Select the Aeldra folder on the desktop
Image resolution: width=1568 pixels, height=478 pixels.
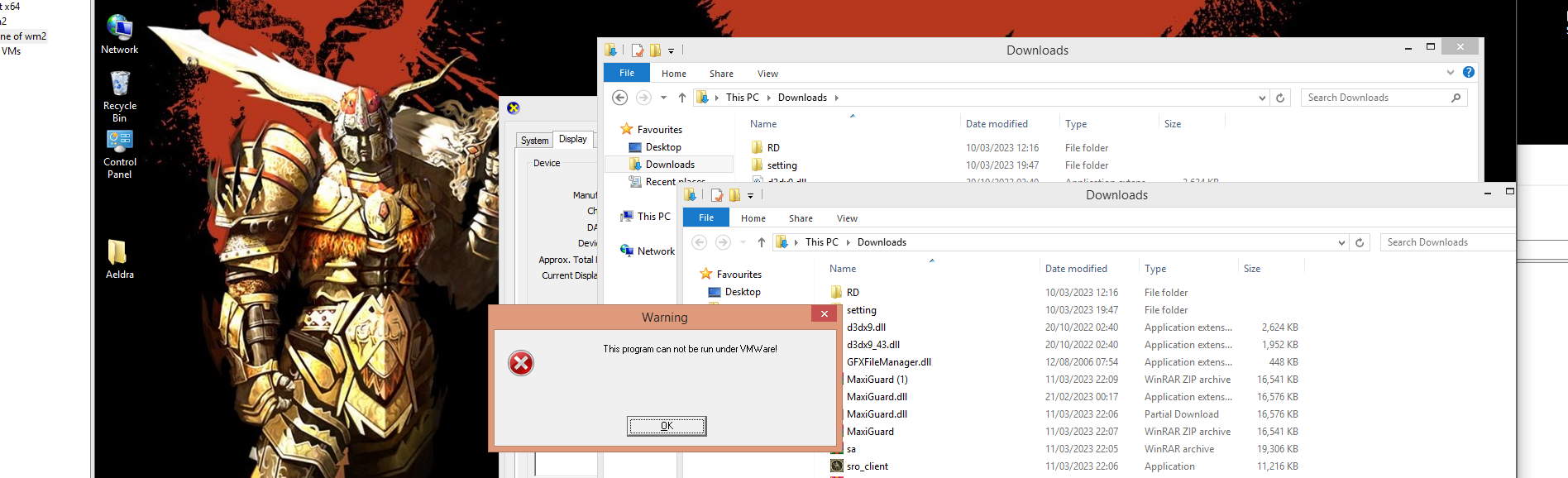tap(119, 258)
